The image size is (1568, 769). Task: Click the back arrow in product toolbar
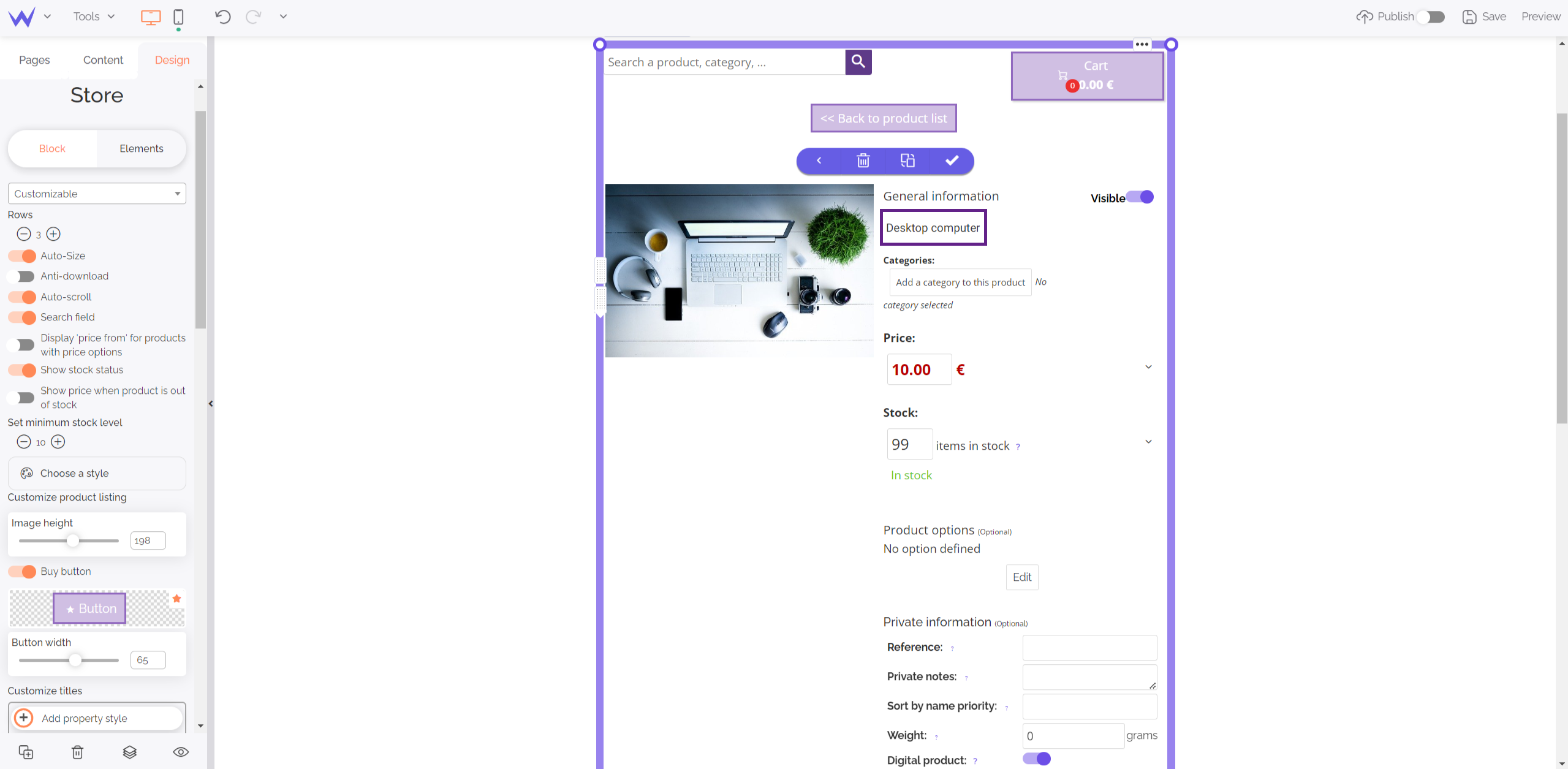coord(819,161)
